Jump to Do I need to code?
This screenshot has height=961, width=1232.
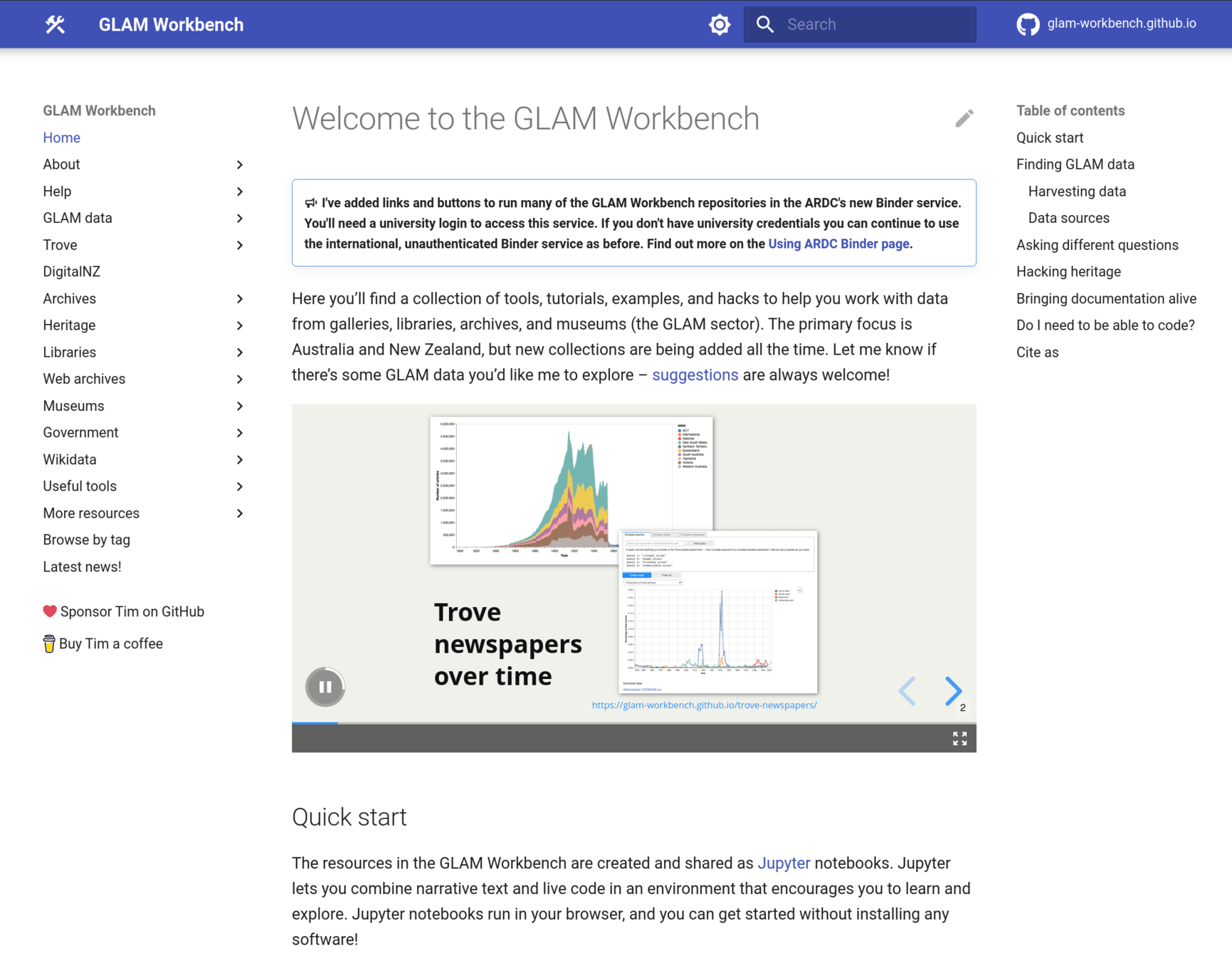[1105, 325]
